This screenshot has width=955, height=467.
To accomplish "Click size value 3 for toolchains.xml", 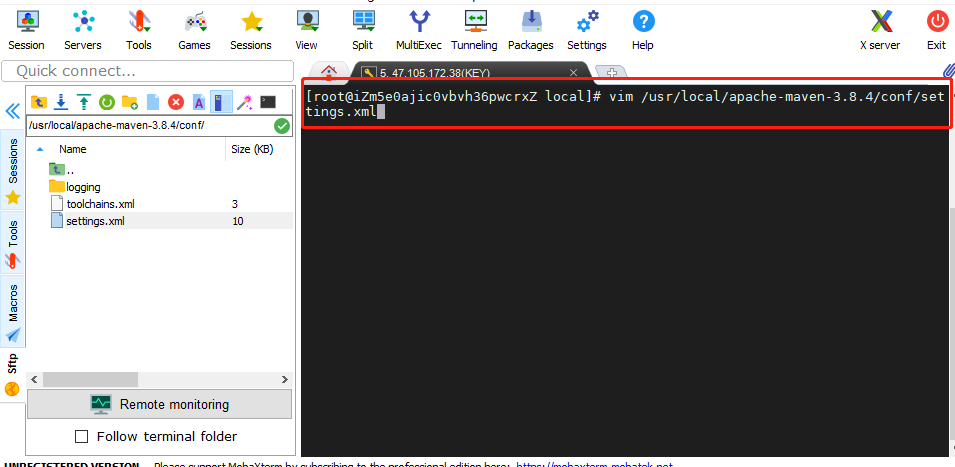I will [234, 204].
